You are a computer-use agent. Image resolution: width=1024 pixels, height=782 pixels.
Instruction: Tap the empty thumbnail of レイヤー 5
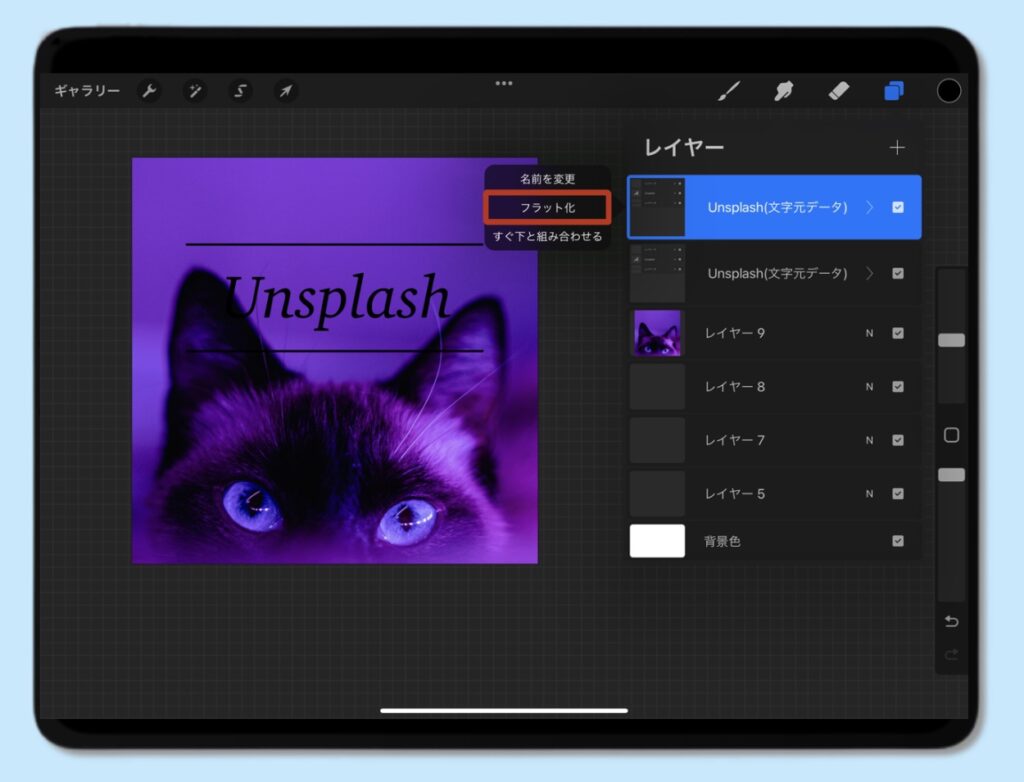point(657,494)
